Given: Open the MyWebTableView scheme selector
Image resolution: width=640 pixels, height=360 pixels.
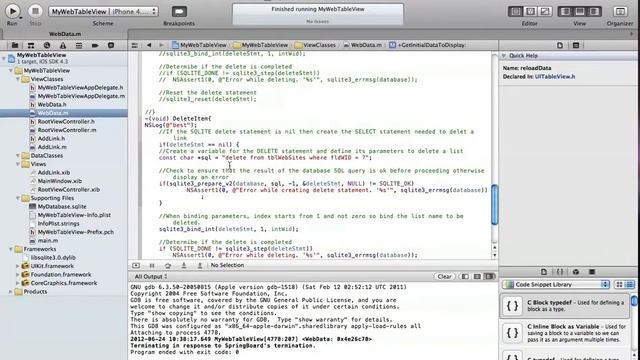Looking at the screenshot, I should pos(103,11).
